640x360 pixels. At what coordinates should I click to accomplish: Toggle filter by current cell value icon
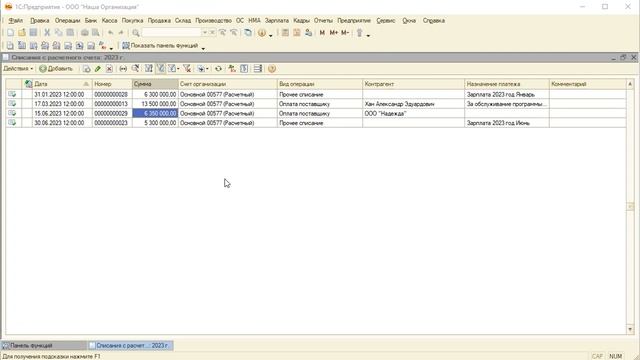161,69
